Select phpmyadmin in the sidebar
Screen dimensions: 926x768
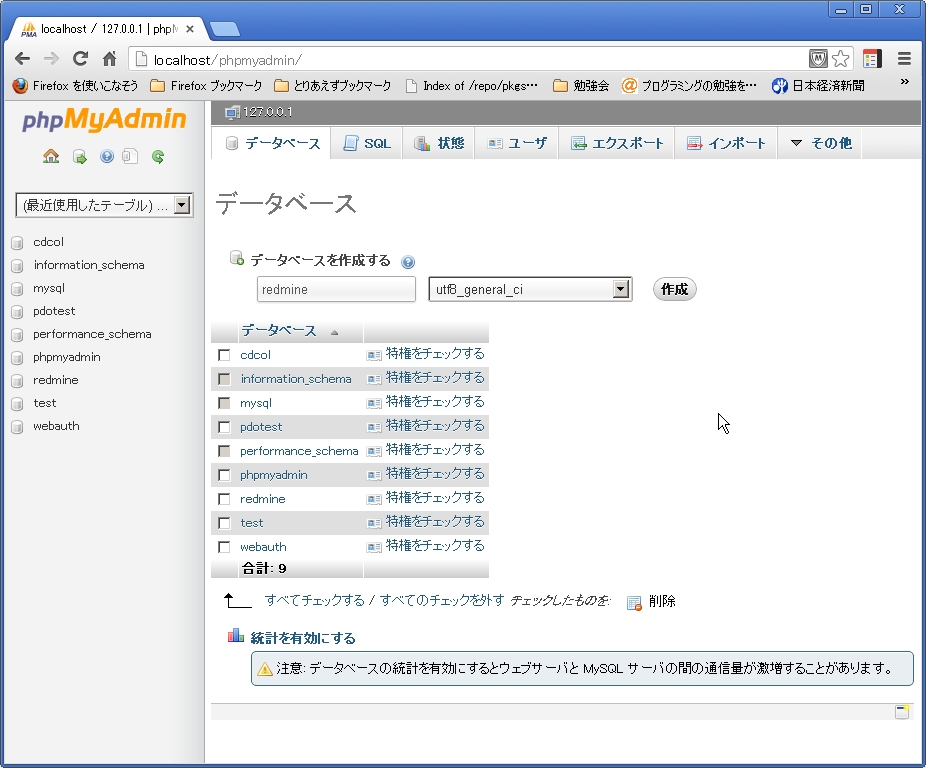67,357
